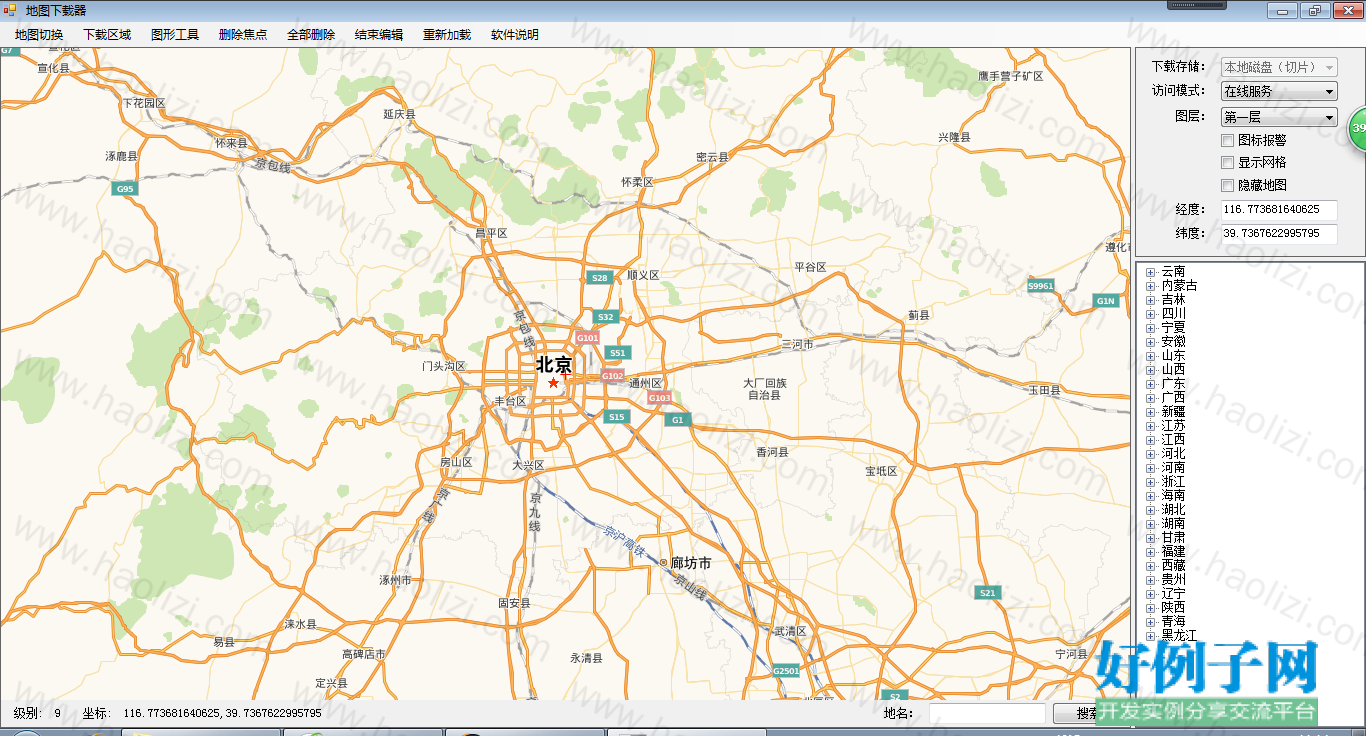This screenshot has width=1366, height=736.
Task: Focus the 纬度 latitude input field
Action: [x=1279, y=234]
